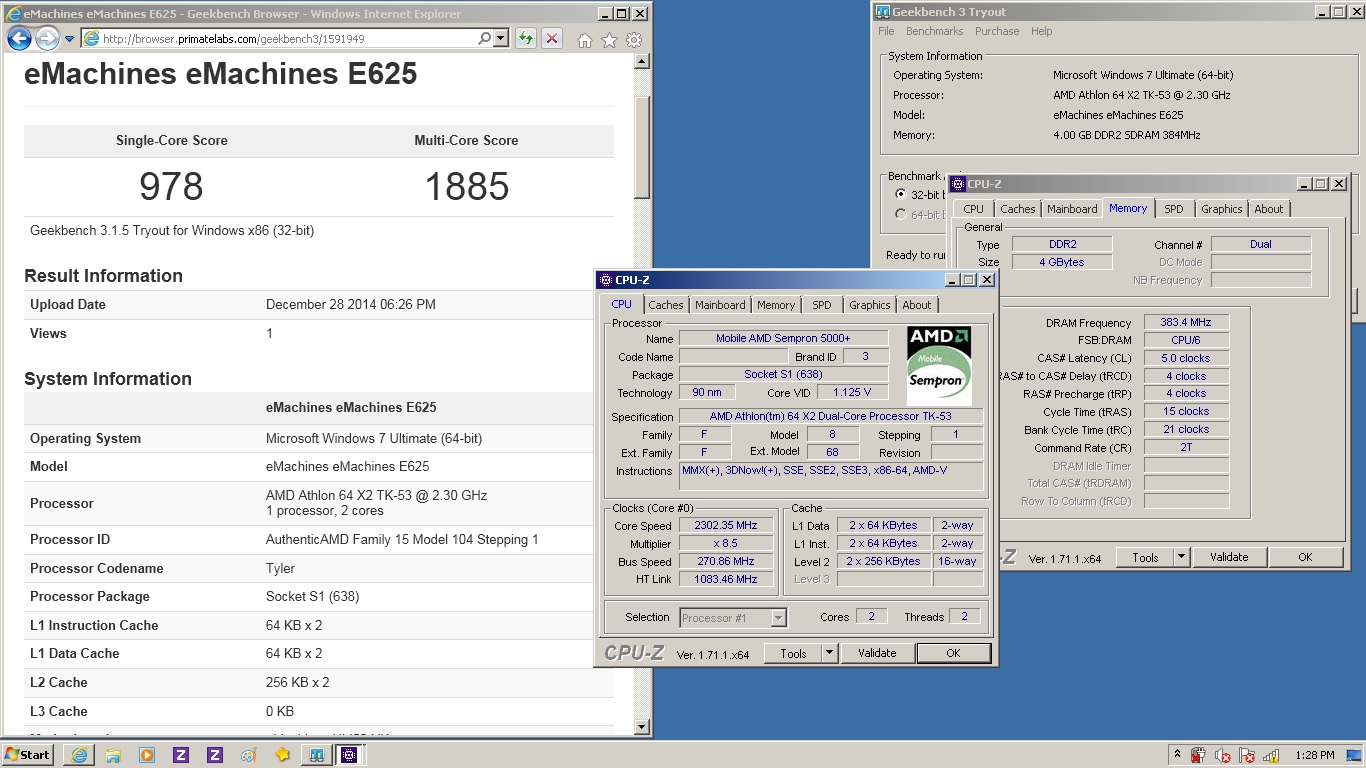Click the power plug tray icon
The height and width of the screenshot is (768, 1366).
pyautogui.click(x=1198, y=755)
